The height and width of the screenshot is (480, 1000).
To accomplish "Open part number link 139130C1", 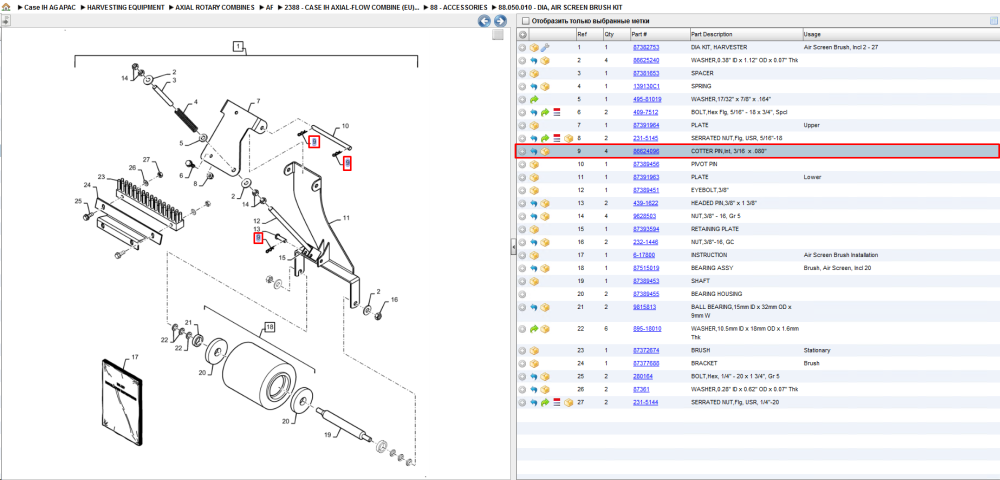I will tap(645, 86).
